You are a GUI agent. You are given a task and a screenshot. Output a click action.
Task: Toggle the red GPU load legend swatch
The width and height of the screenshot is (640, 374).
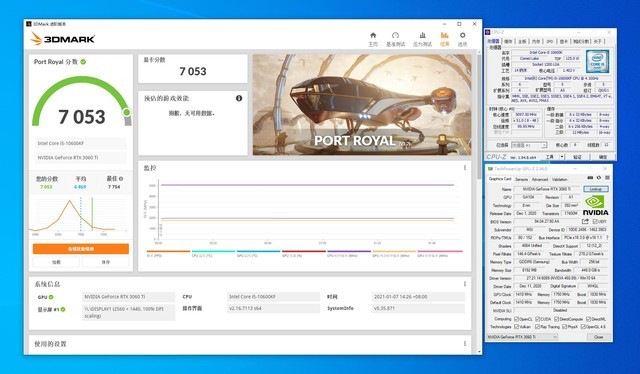pyautogui.click(x=304, y=252)
